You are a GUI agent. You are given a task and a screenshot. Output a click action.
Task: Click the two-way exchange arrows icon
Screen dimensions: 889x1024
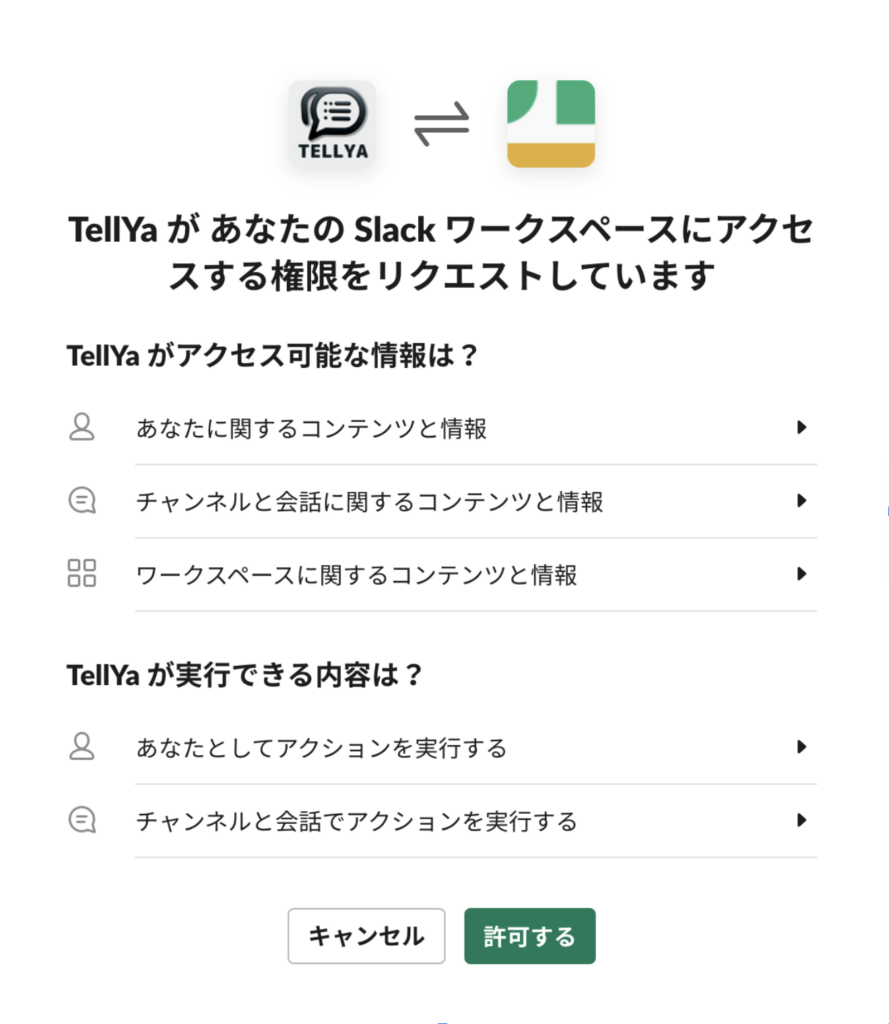442,123
